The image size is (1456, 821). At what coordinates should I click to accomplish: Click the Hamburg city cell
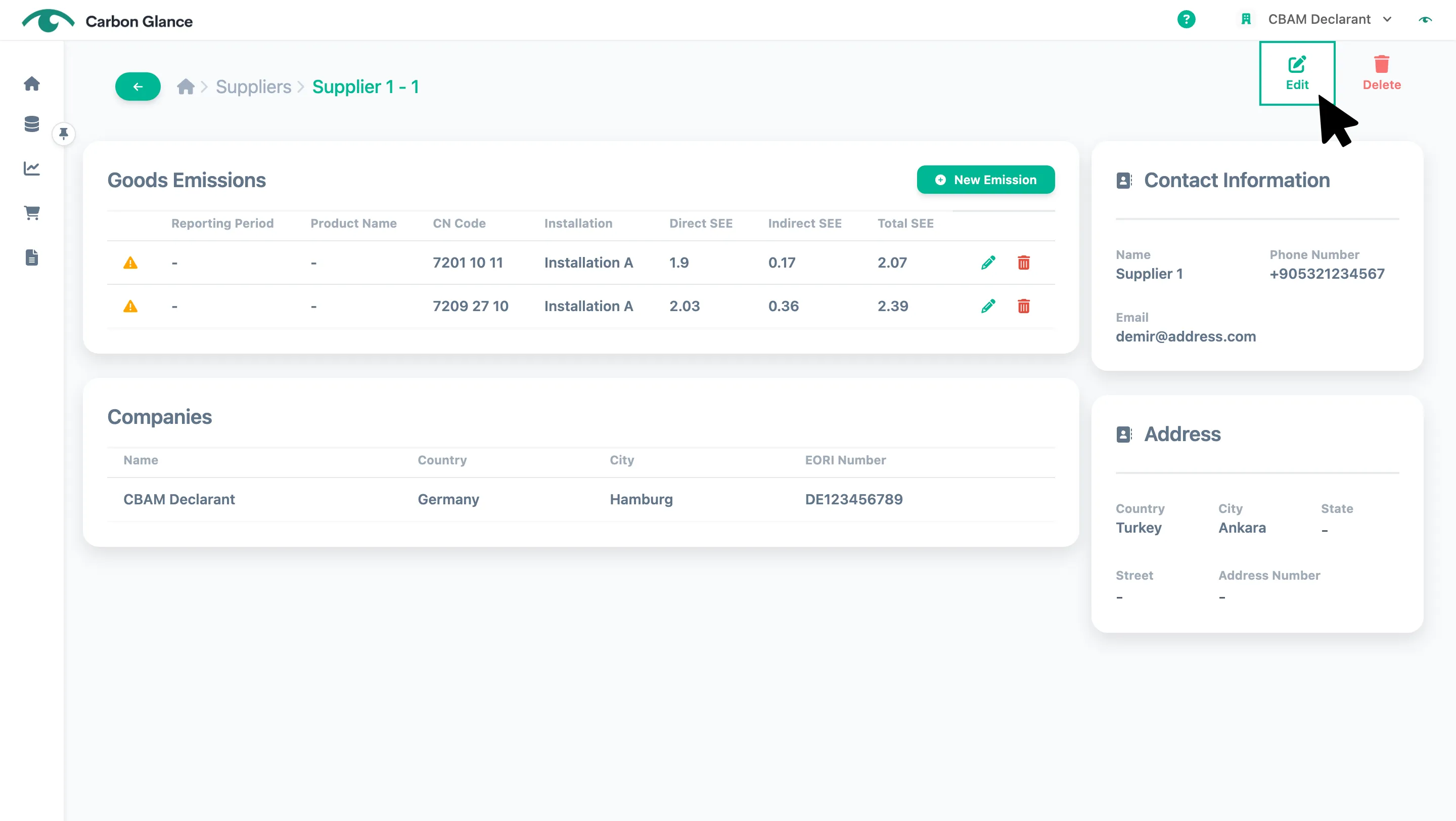tap(641, 499)
